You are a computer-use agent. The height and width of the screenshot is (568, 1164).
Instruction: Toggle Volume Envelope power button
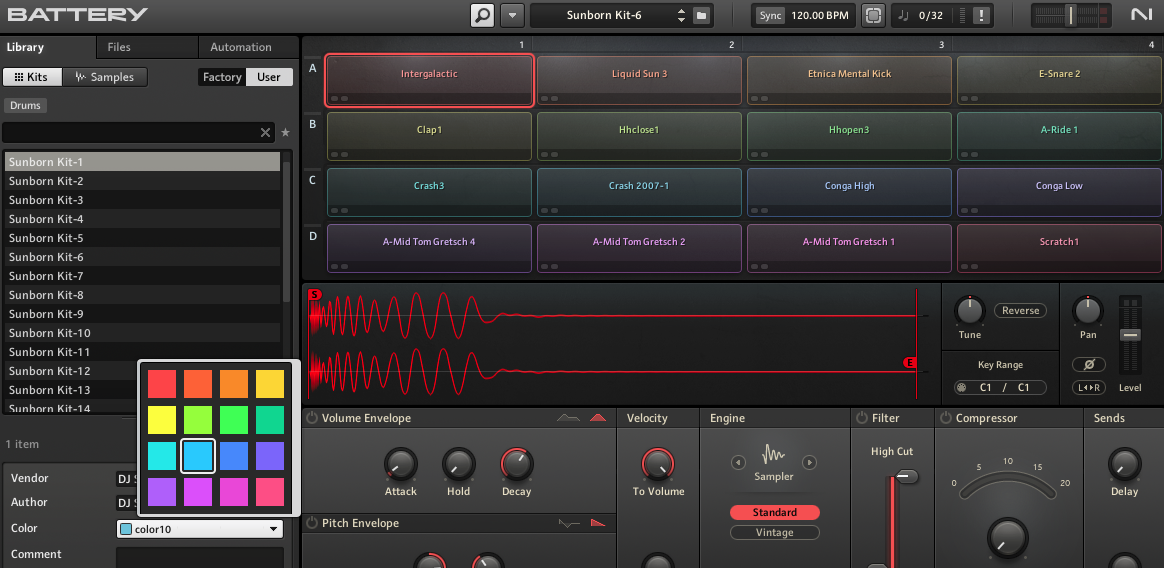coord(312,418)
